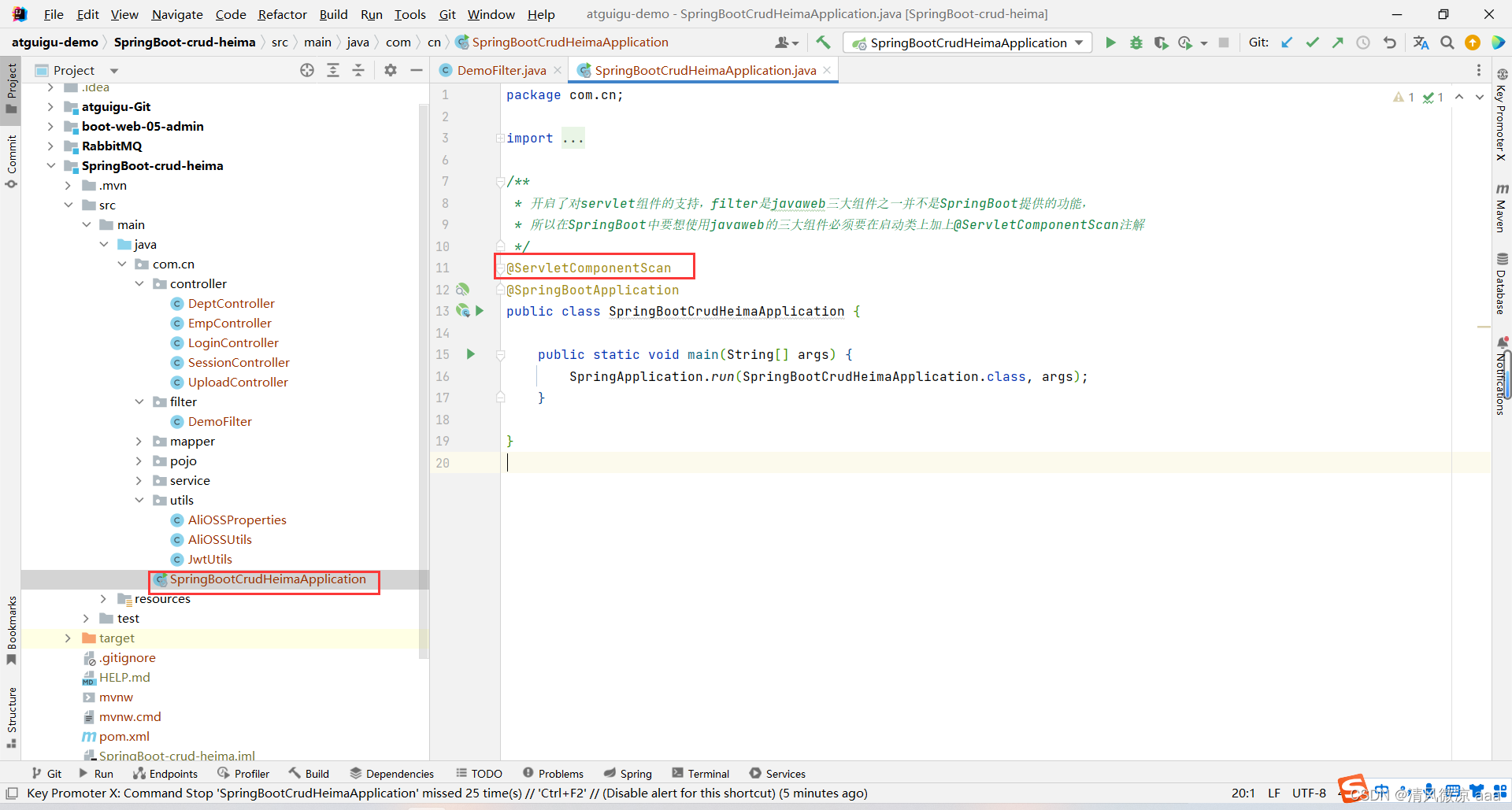Open the Database tool window

[x=1502, y=283]
